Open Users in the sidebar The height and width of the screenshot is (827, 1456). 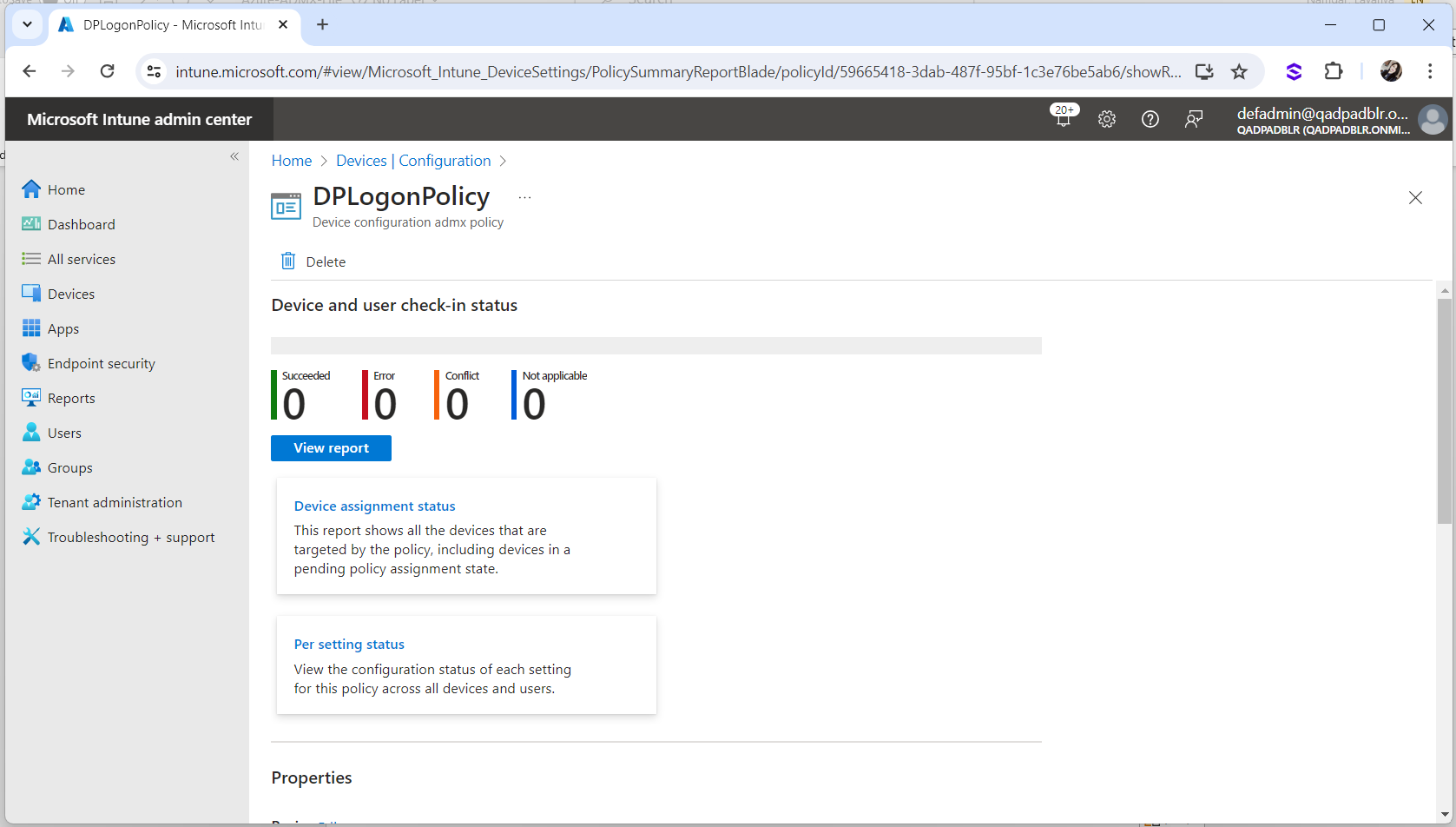click(x=51, y=433)
